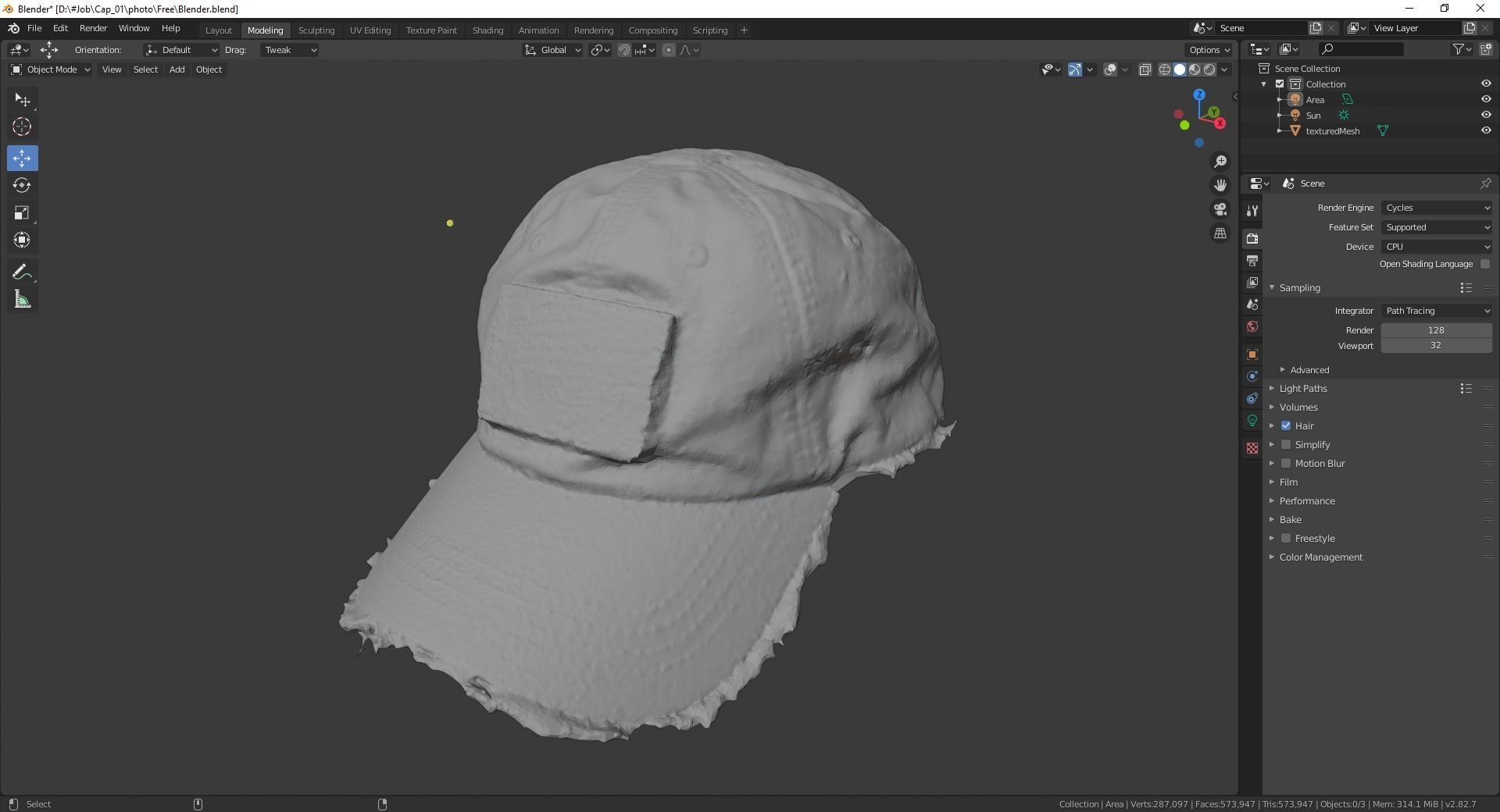Image resolution: width=1500 pixels, height=812 pixels.
Task: Select the Measure tool
Action: pos(22,299)
